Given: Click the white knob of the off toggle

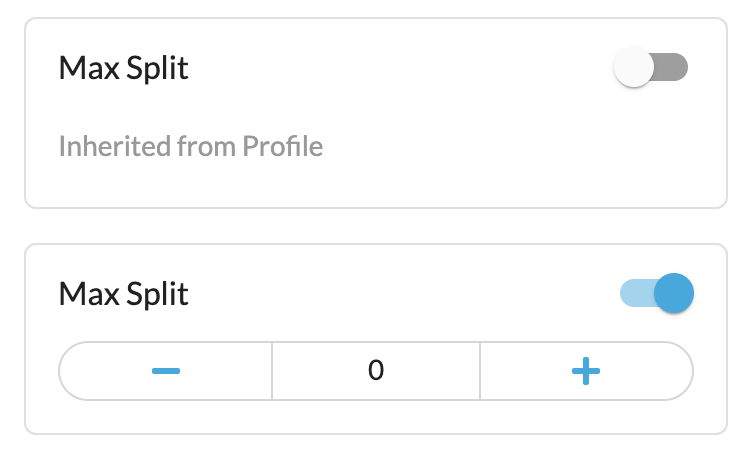Looking at the screenshot, I should [x=634, y=69].
